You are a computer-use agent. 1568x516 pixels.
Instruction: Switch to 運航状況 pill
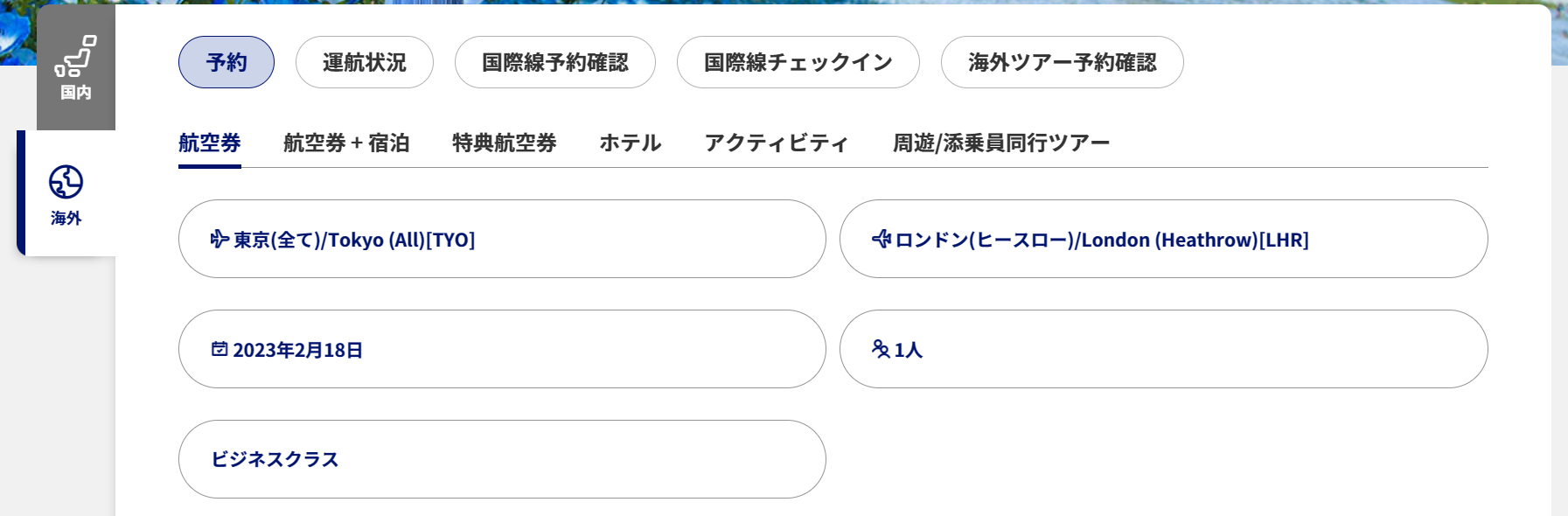click(365, 62)
